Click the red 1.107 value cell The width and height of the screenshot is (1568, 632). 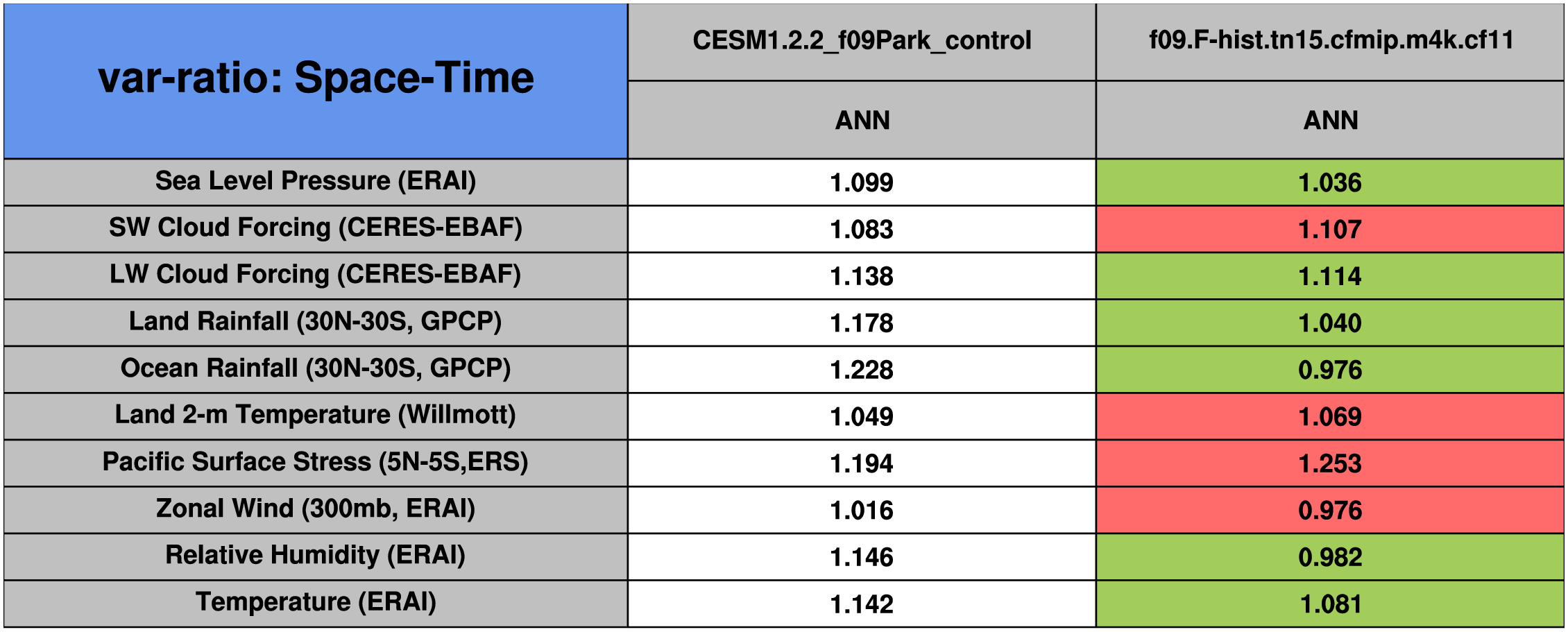[1330, 229]
